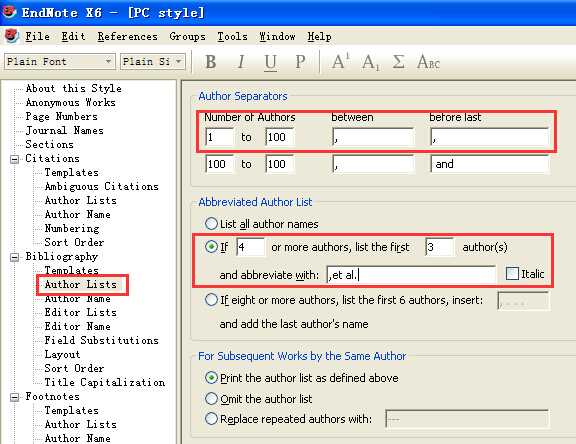576x444 pixels.
Task: Select Print the author list as defined
Action: click(x=211, y=378)
